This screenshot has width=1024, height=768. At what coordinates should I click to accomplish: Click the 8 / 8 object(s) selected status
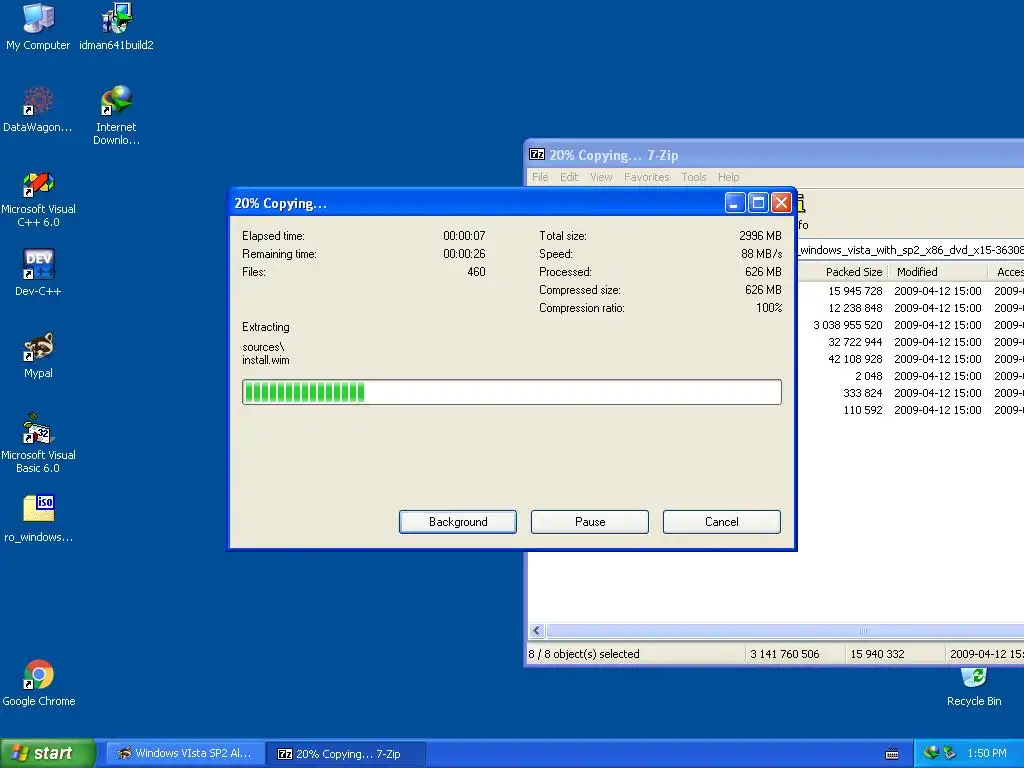[x=584, y=654]
